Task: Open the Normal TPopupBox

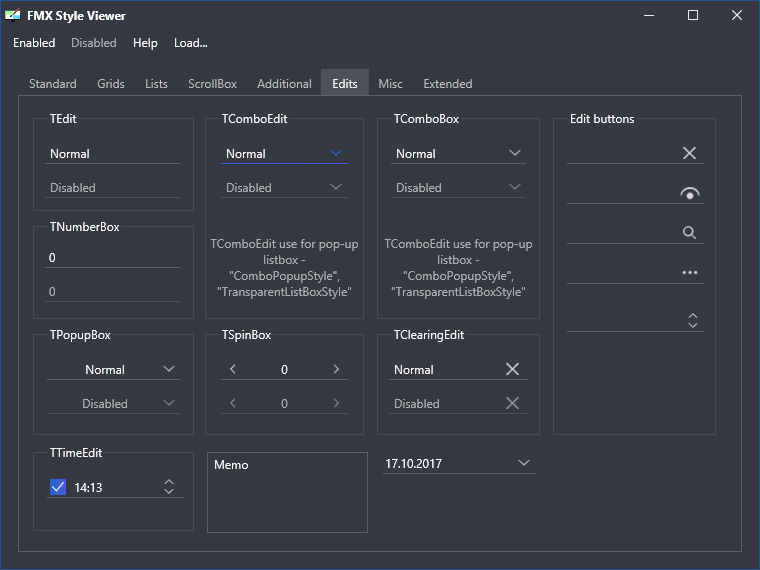Action: click(x=113, y=370)
